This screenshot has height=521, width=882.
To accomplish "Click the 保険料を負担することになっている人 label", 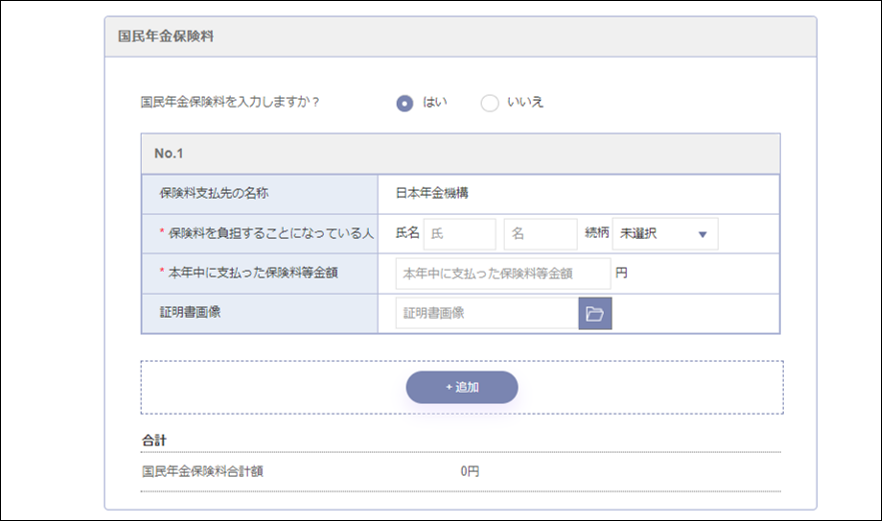I will [x=265, y=234].
